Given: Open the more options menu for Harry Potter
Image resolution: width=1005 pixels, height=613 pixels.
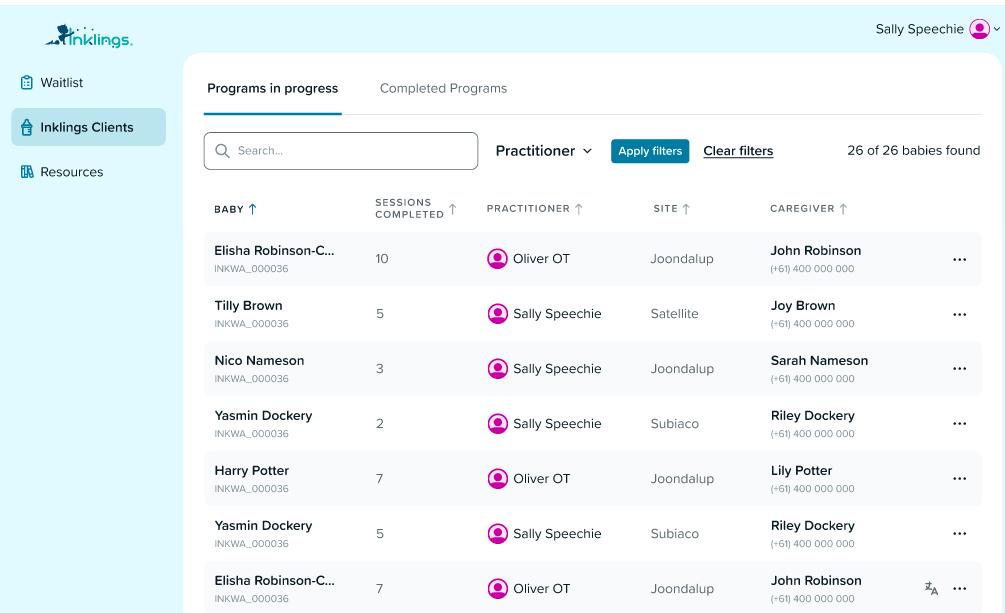Looking at the screenshot, I should click(959, 479).
